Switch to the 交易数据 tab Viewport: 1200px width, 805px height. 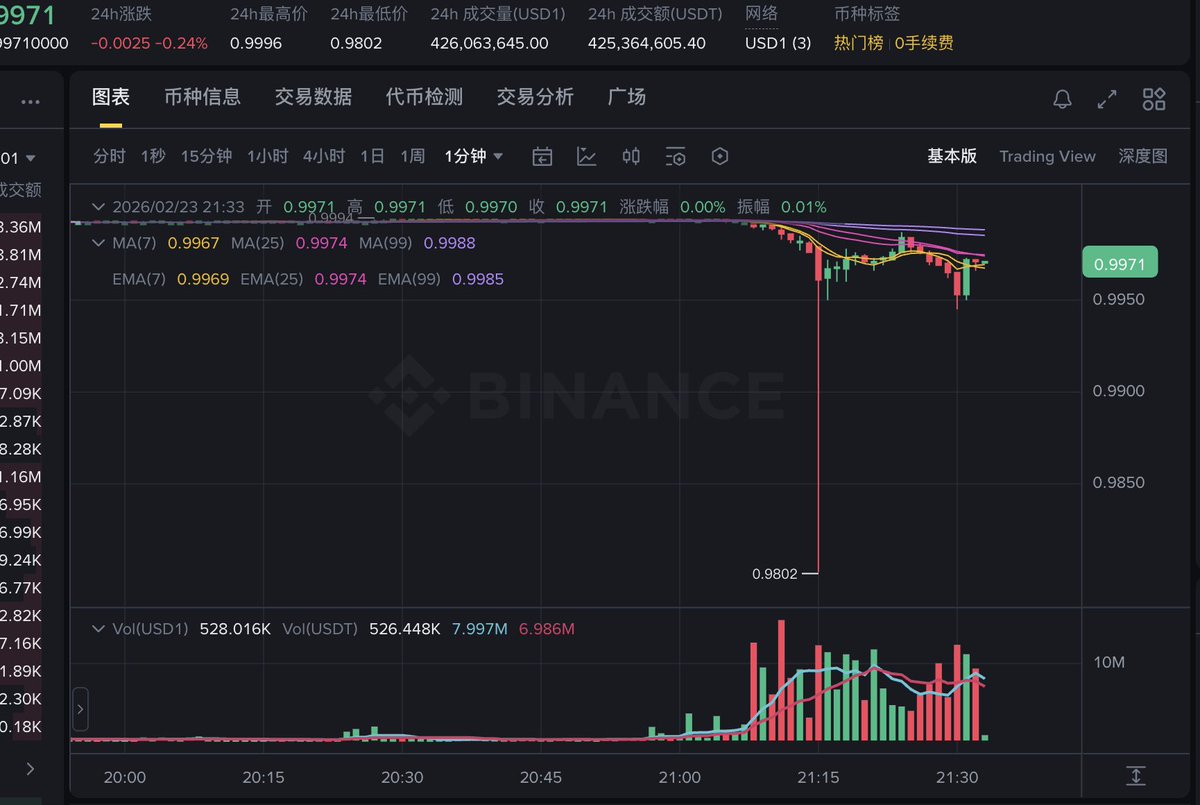[313, 97]
